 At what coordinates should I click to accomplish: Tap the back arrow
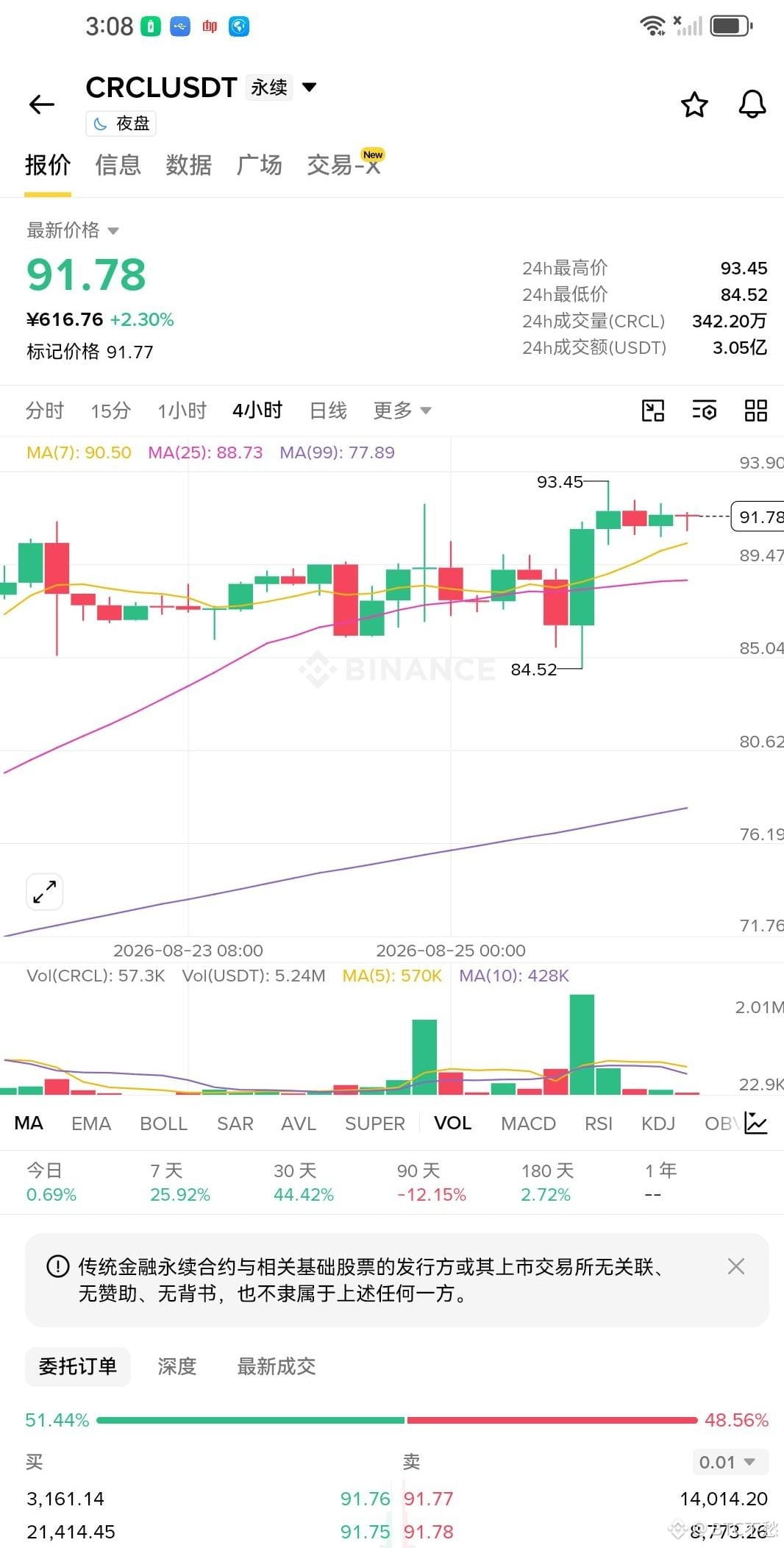pos(42,104)
